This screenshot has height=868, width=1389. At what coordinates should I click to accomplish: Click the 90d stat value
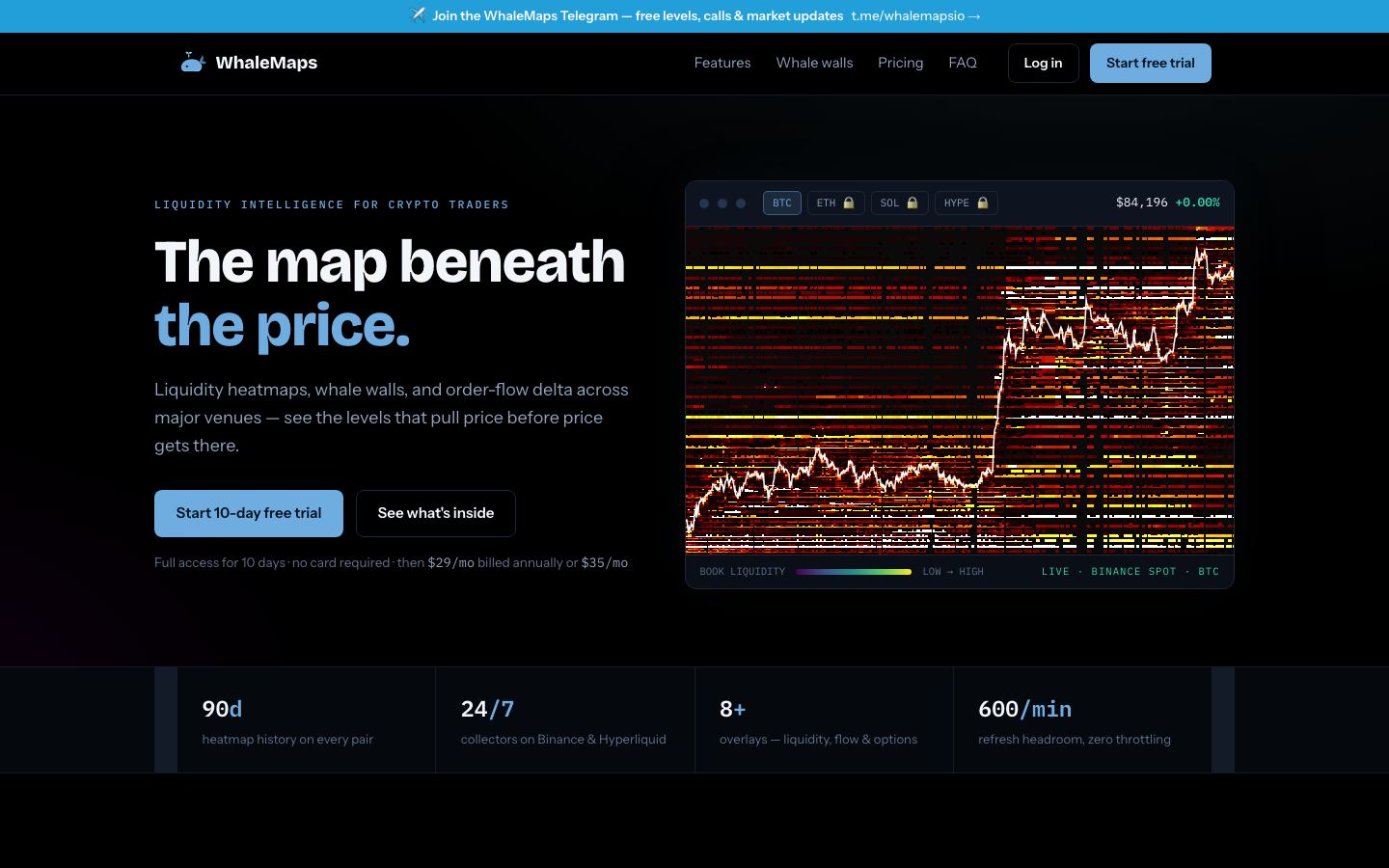click(x=222, y=709)
